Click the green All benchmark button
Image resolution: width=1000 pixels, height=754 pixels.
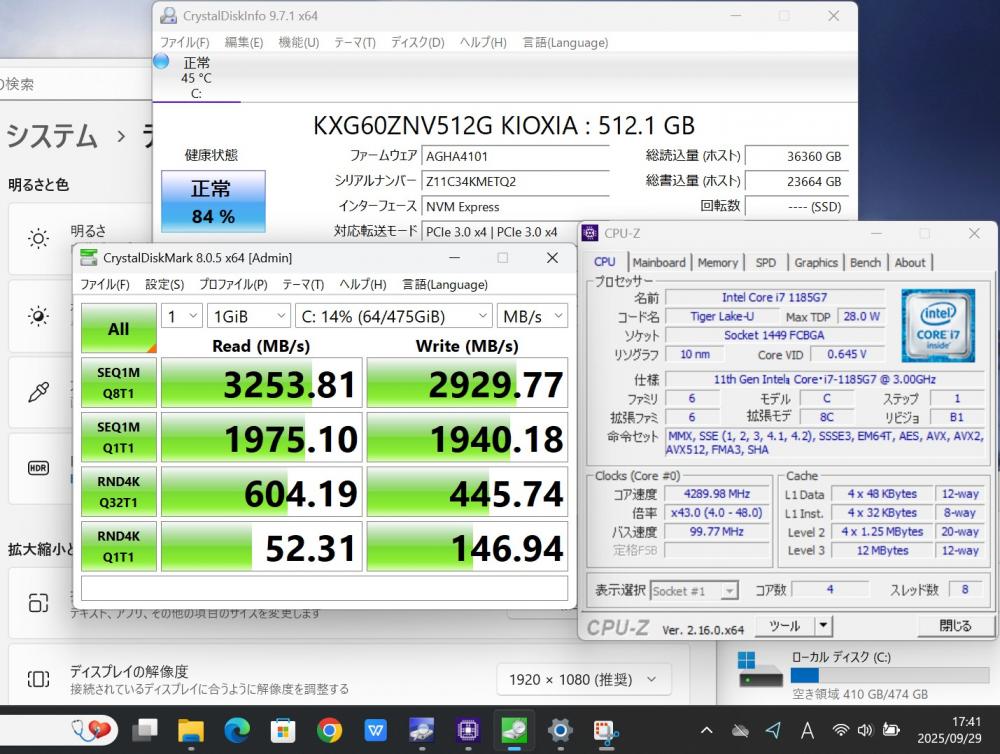coord(118,328)
